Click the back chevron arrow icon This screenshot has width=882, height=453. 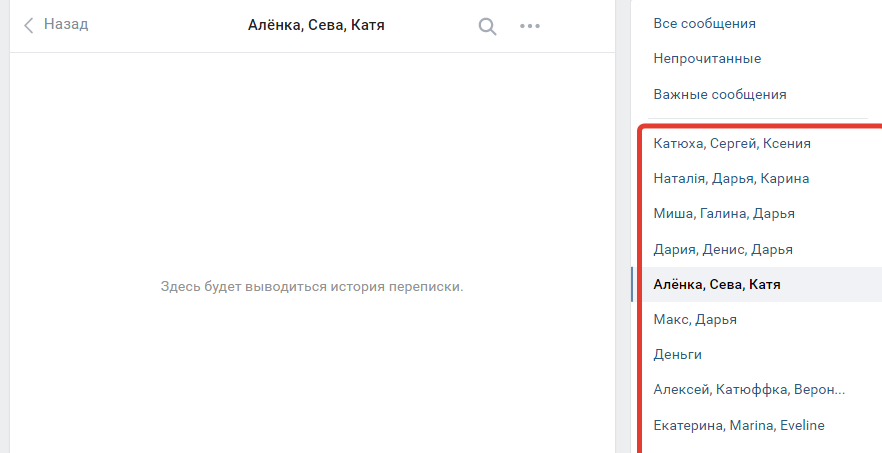[28, 25]
